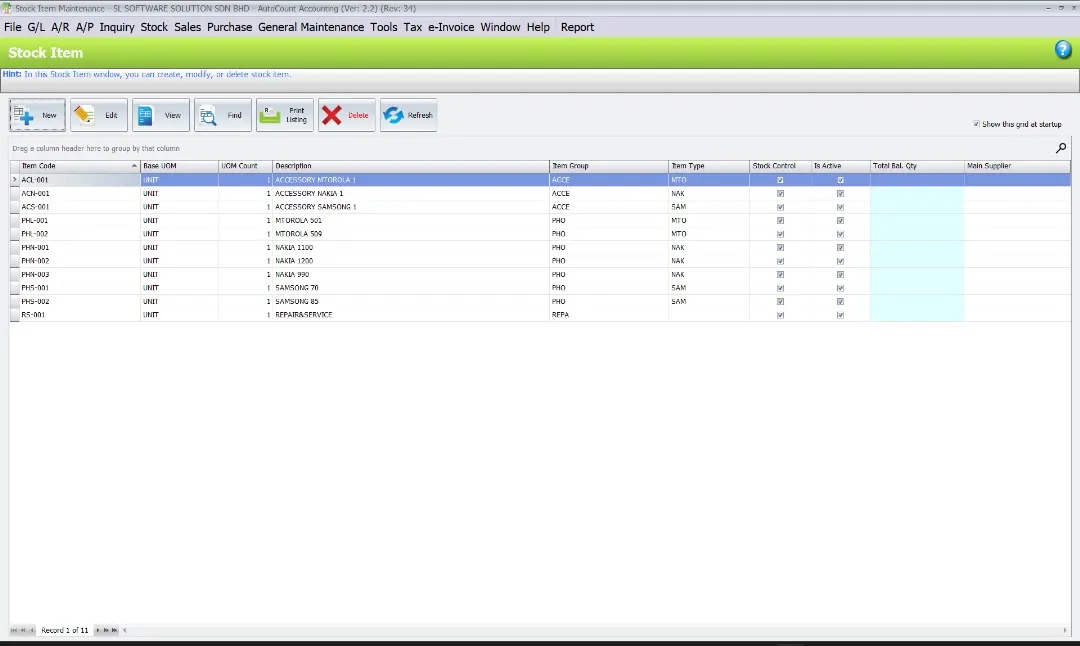Viewport: 1080px width, 646px height.
Task: Jump to the last record
Action: (x=113, y=631)
